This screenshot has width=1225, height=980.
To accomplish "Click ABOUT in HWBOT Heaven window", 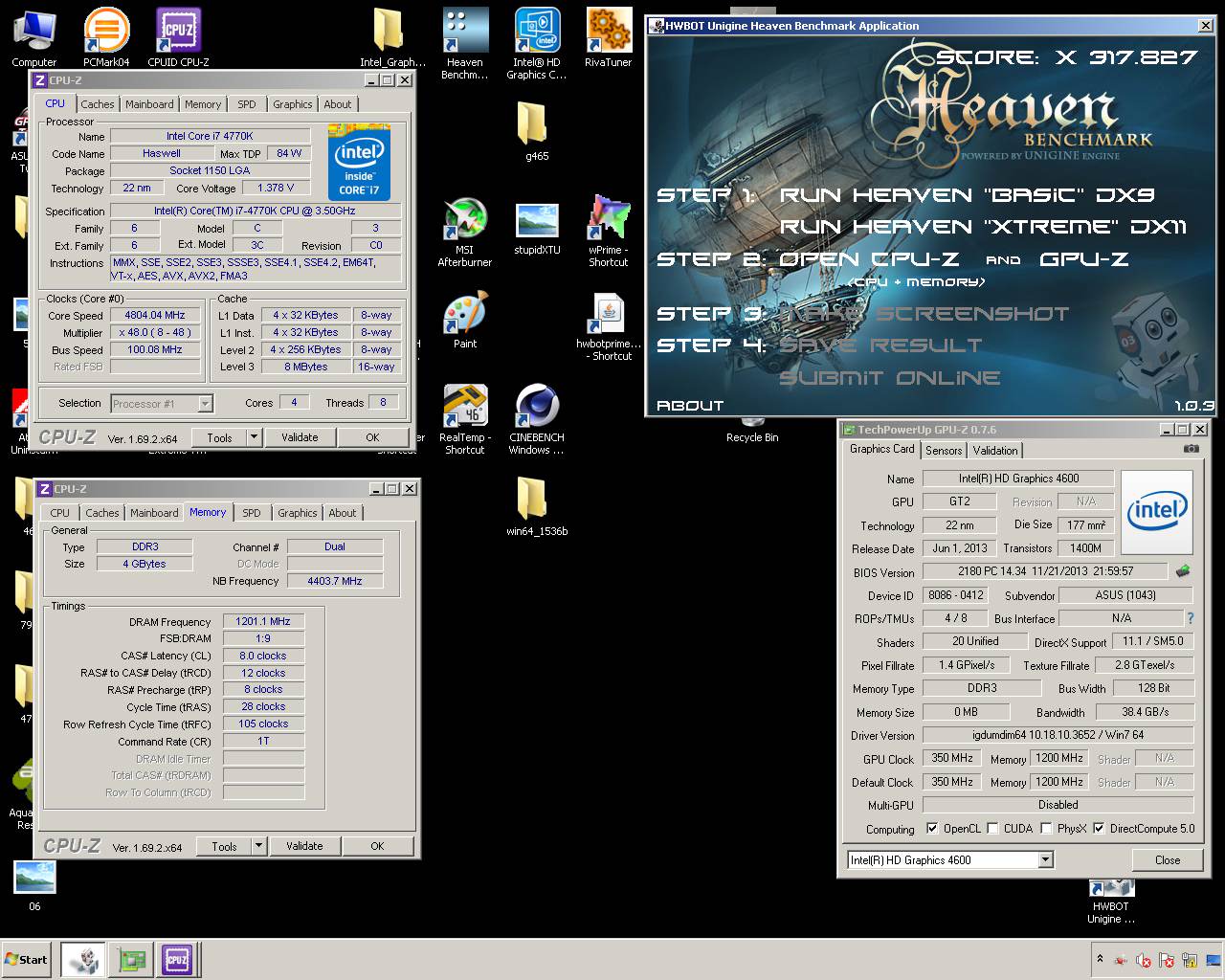I will click(x=690, y=406).
